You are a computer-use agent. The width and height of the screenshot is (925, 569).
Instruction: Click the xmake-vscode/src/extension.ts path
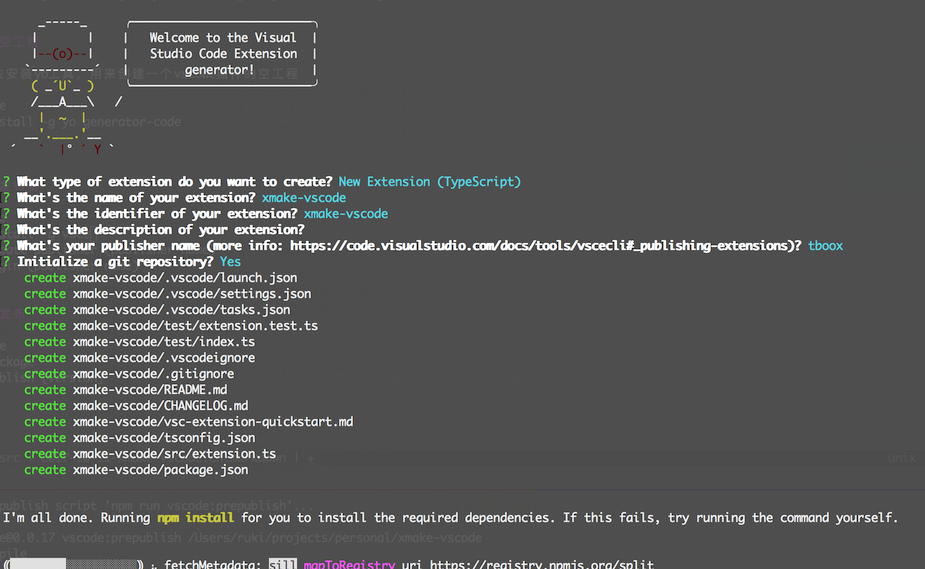click(x=175, y=454)
